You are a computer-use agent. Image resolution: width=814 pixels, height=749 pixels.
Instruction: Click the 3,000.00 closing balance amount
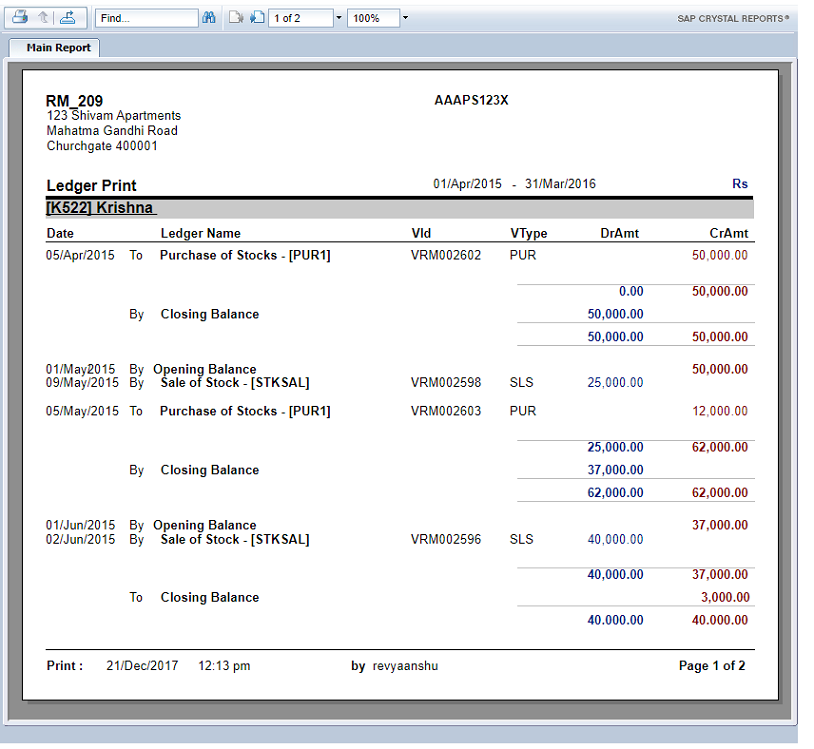pyautogui.click(x=725, y=597)
